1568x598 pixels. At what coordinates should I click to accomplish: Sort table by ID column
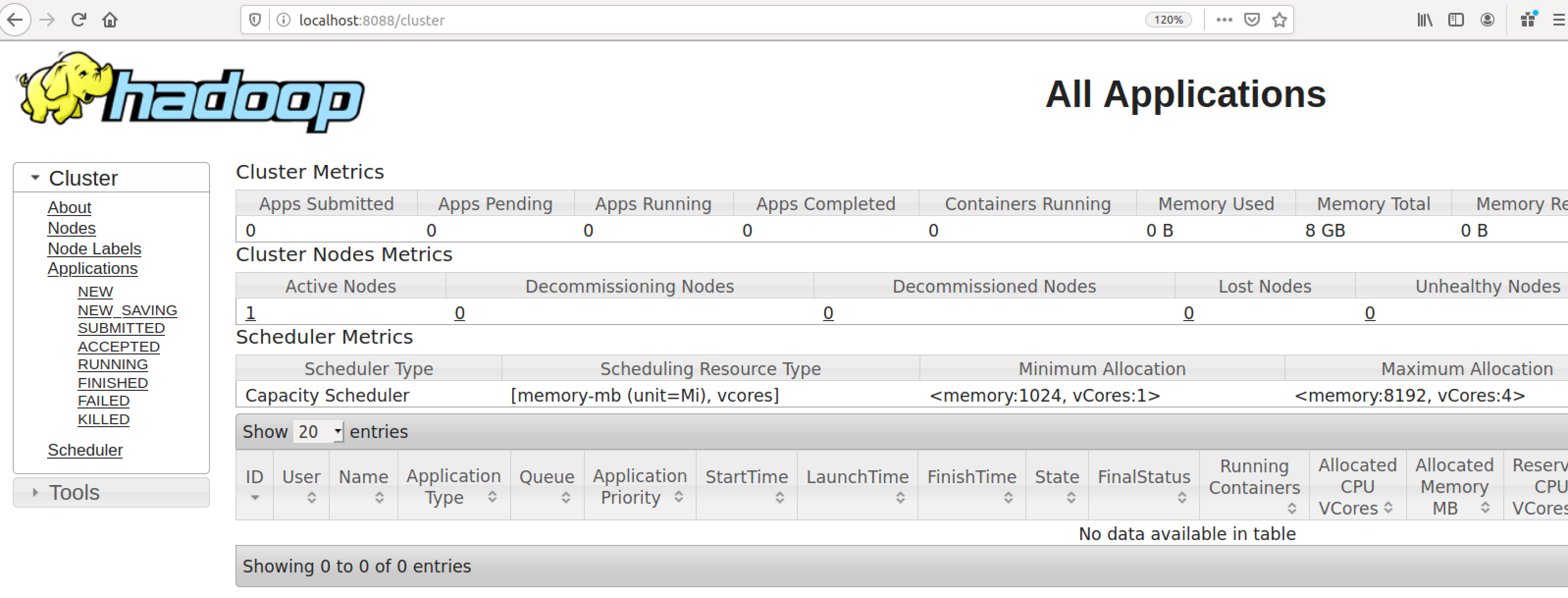coord(255,486)
